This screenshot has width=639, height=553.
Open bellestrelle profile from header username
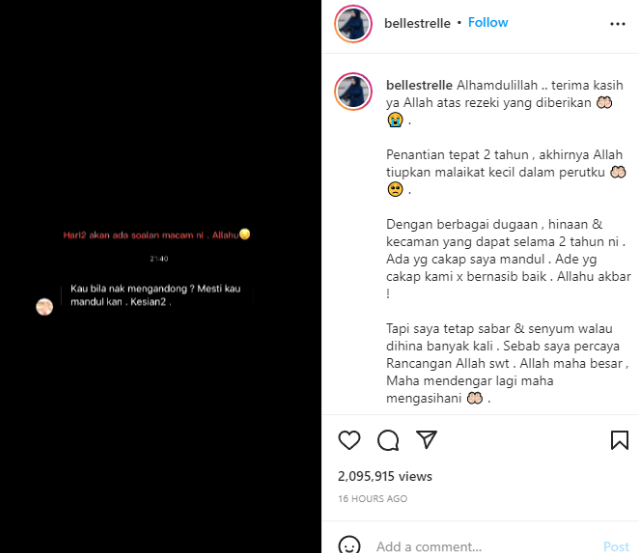[417, 23]
